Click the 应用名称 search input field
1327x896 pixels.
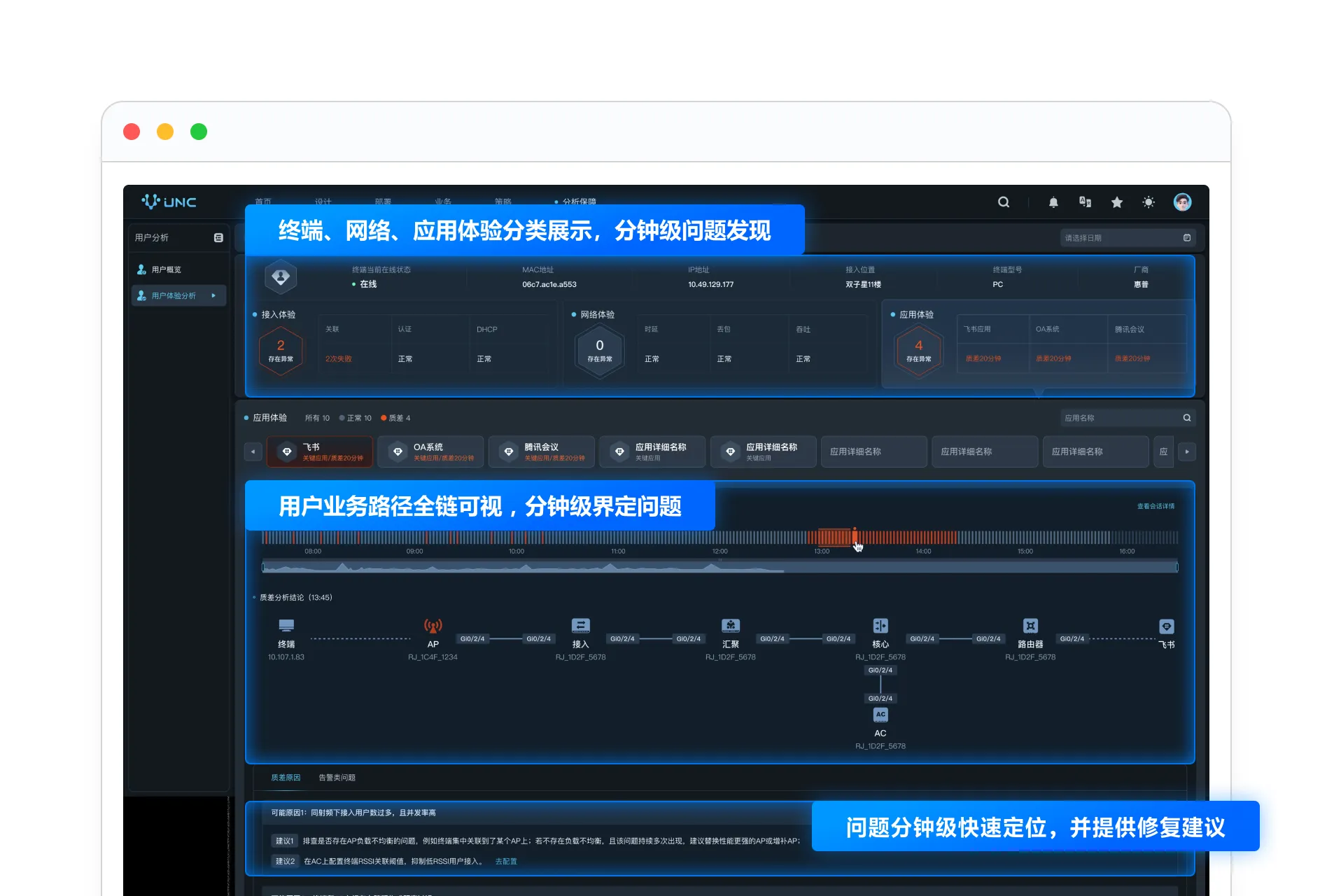click(x=1120, y=418)
